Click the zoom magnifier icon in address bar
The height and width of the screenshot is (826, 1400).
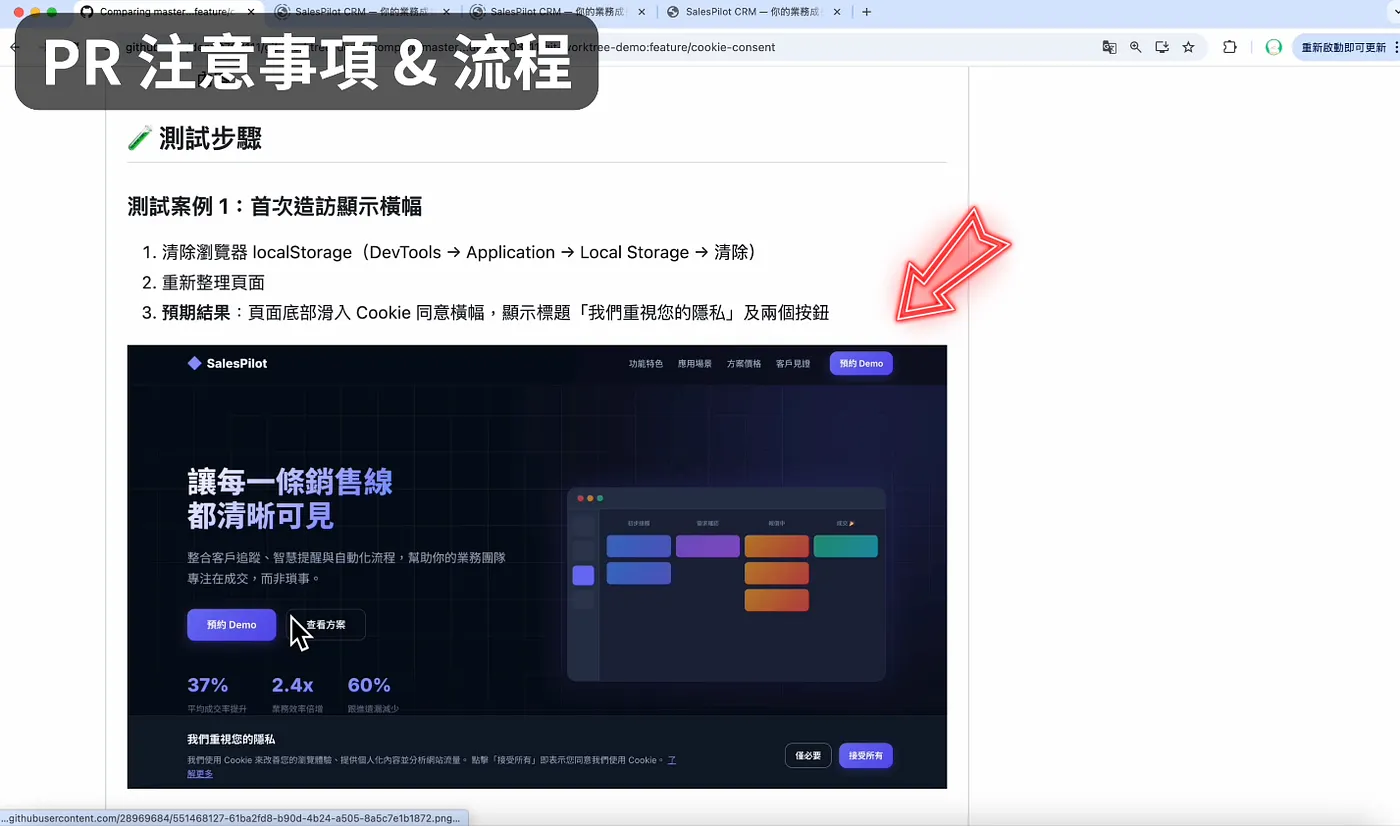coord(1136,47)
